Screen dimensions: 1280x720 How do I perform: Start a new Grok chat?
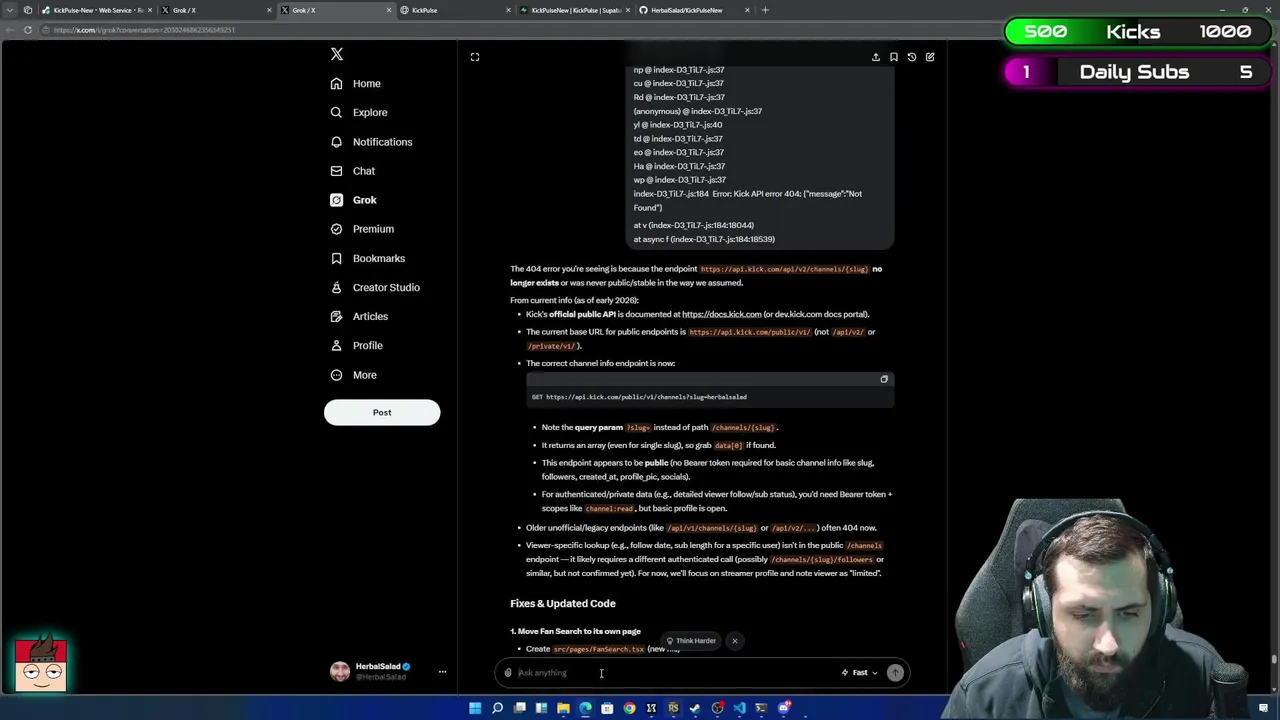pyautogui.click(x=929, y=57)
